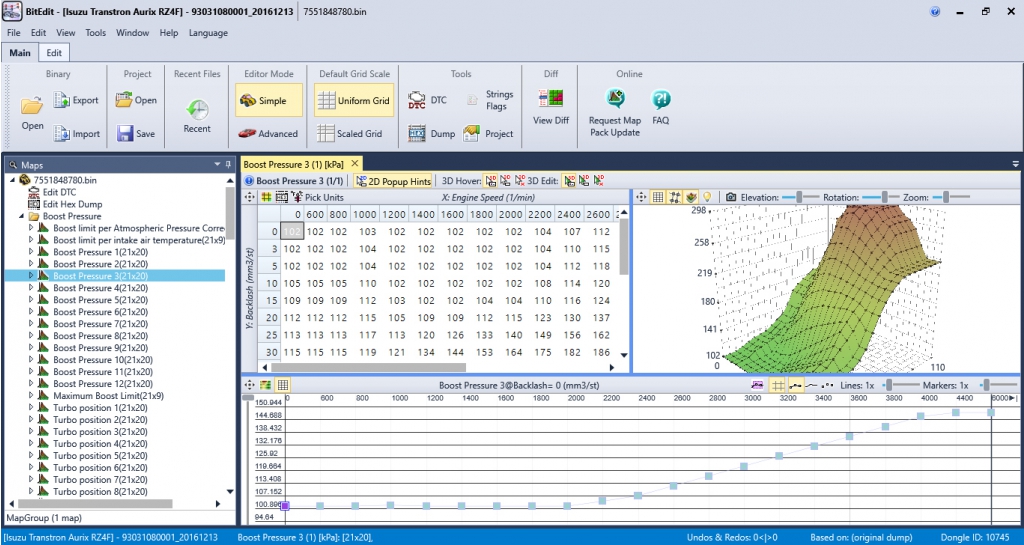Switch to the Edit ribbon tab
Screen dimensions: 1024x545
54,53
